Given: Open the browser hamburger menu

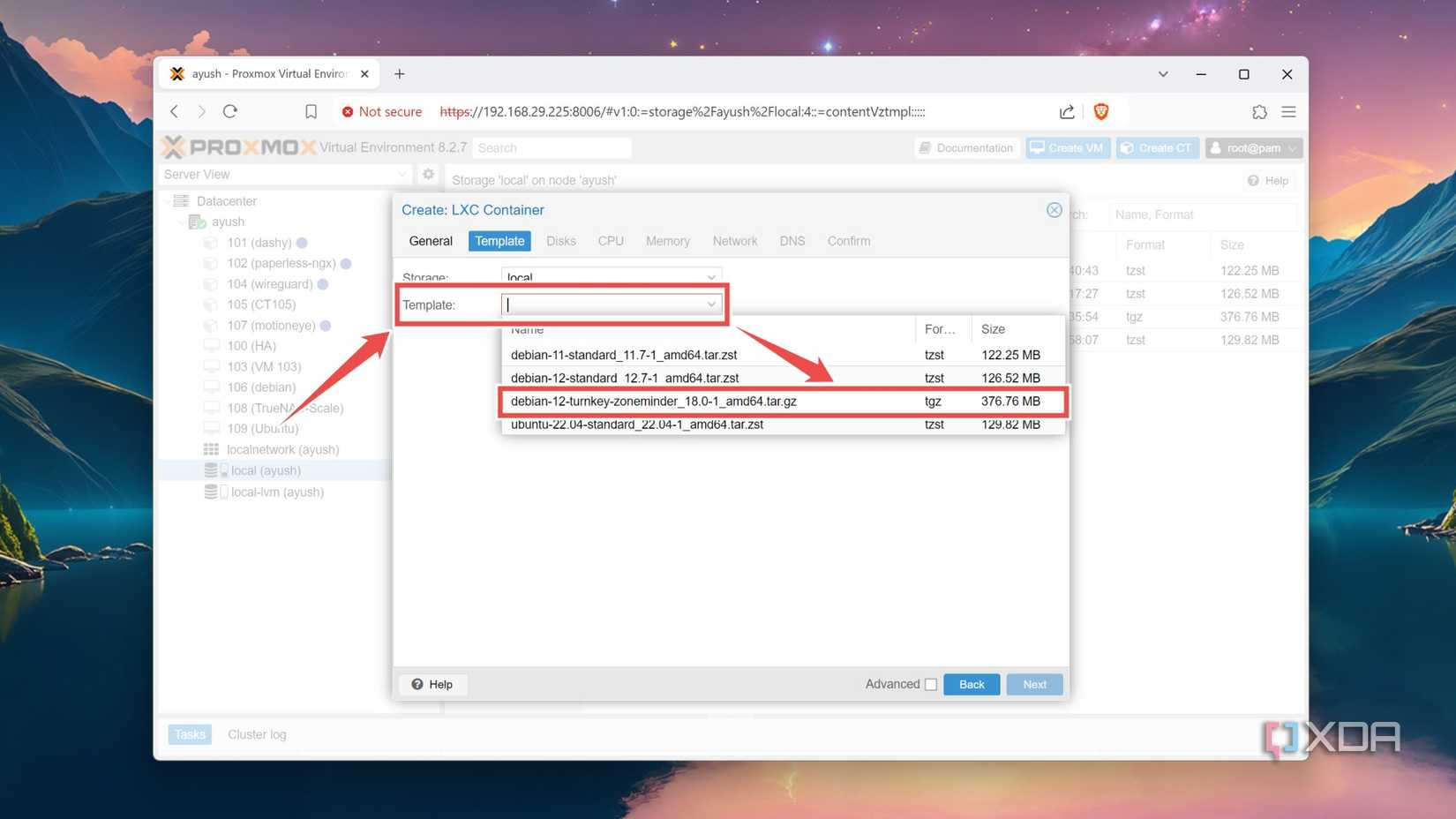Looking at the screenshot, I should click(1288, 112).
